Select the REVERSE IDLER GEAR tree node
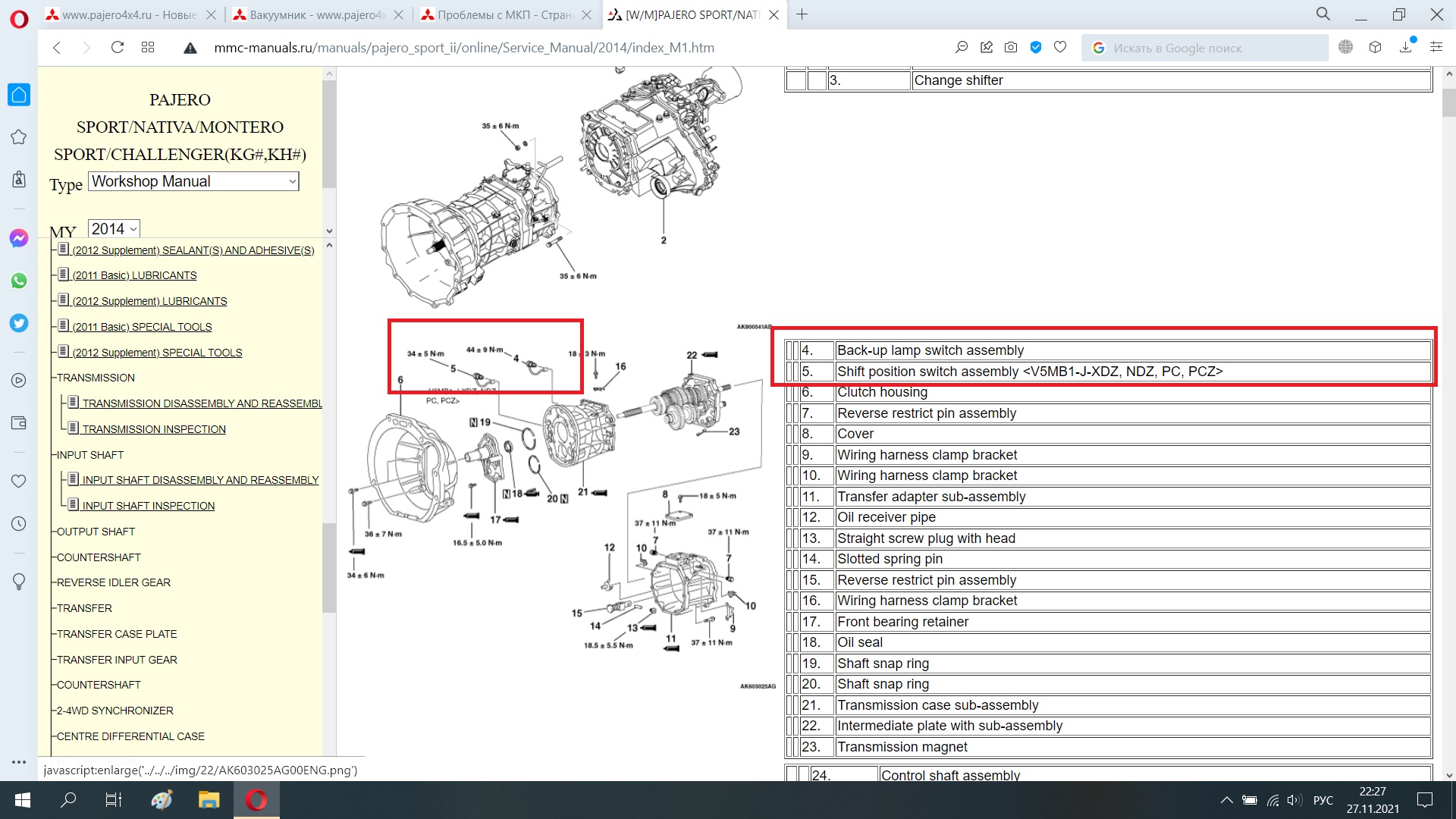1456x819 pixels. [114, 582]
